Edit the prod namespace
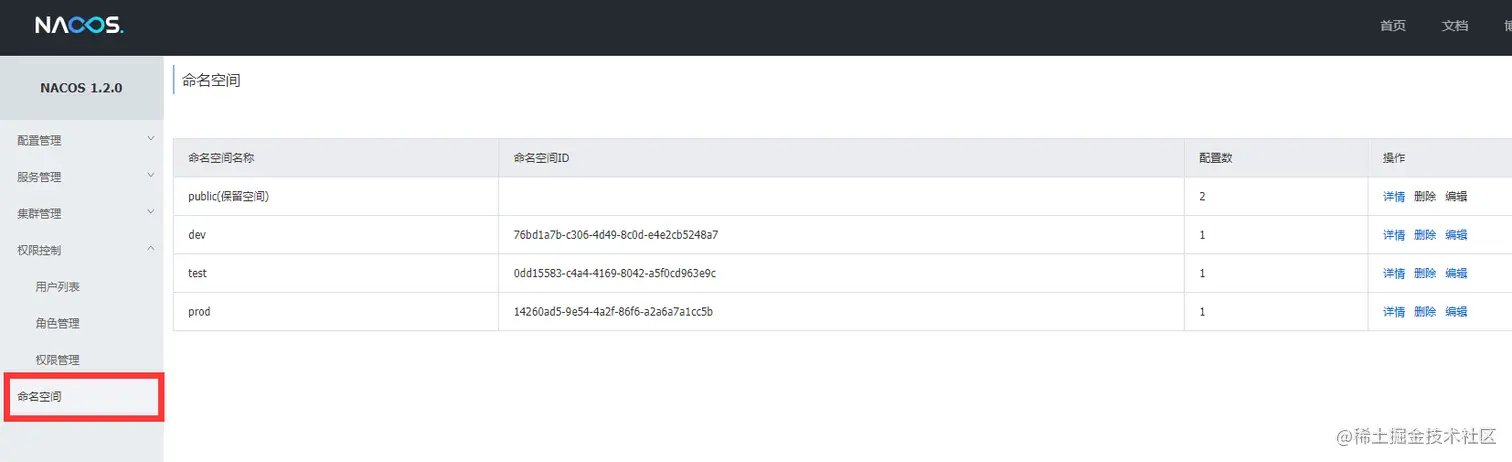The height and width of the screenshot is (462, 1512). [1456, 312]
